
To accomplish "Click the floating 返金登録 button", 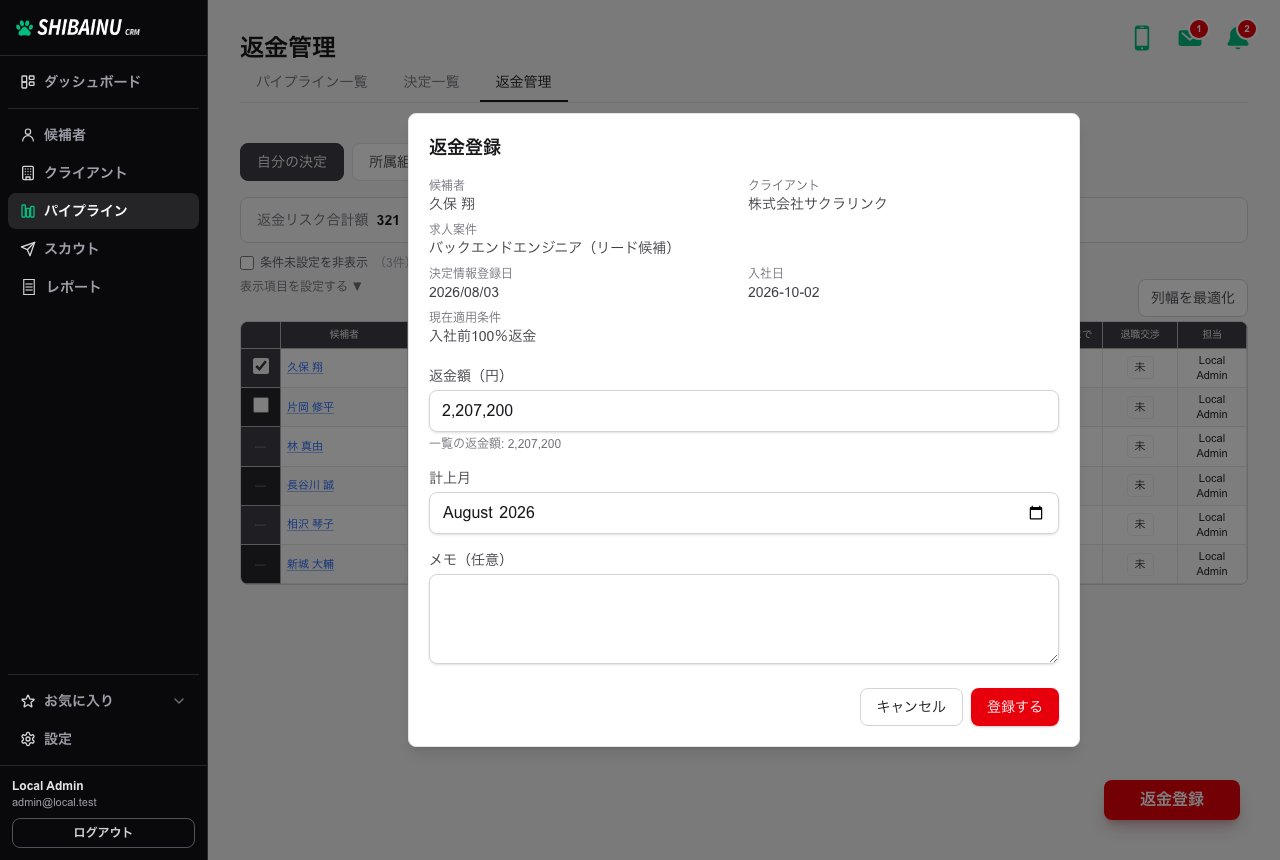I will click(x=1172, y=800).
